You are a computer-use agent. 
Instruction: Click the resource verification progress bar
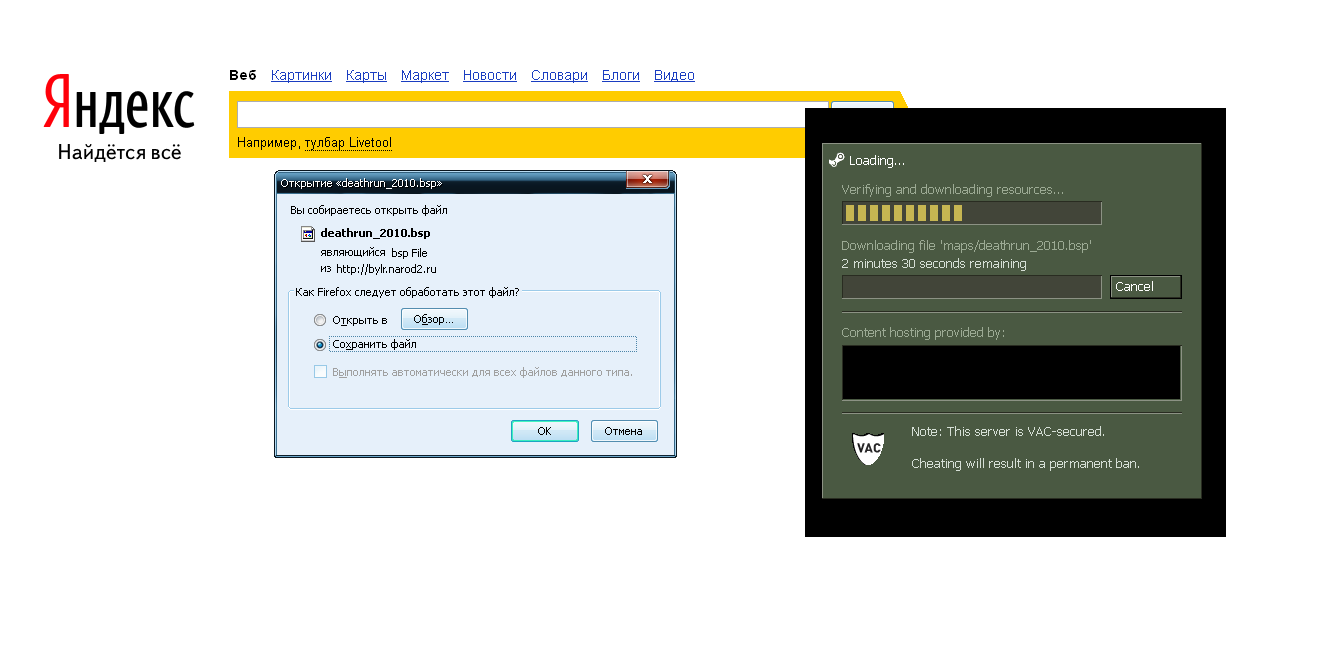(x=971, y=213)
